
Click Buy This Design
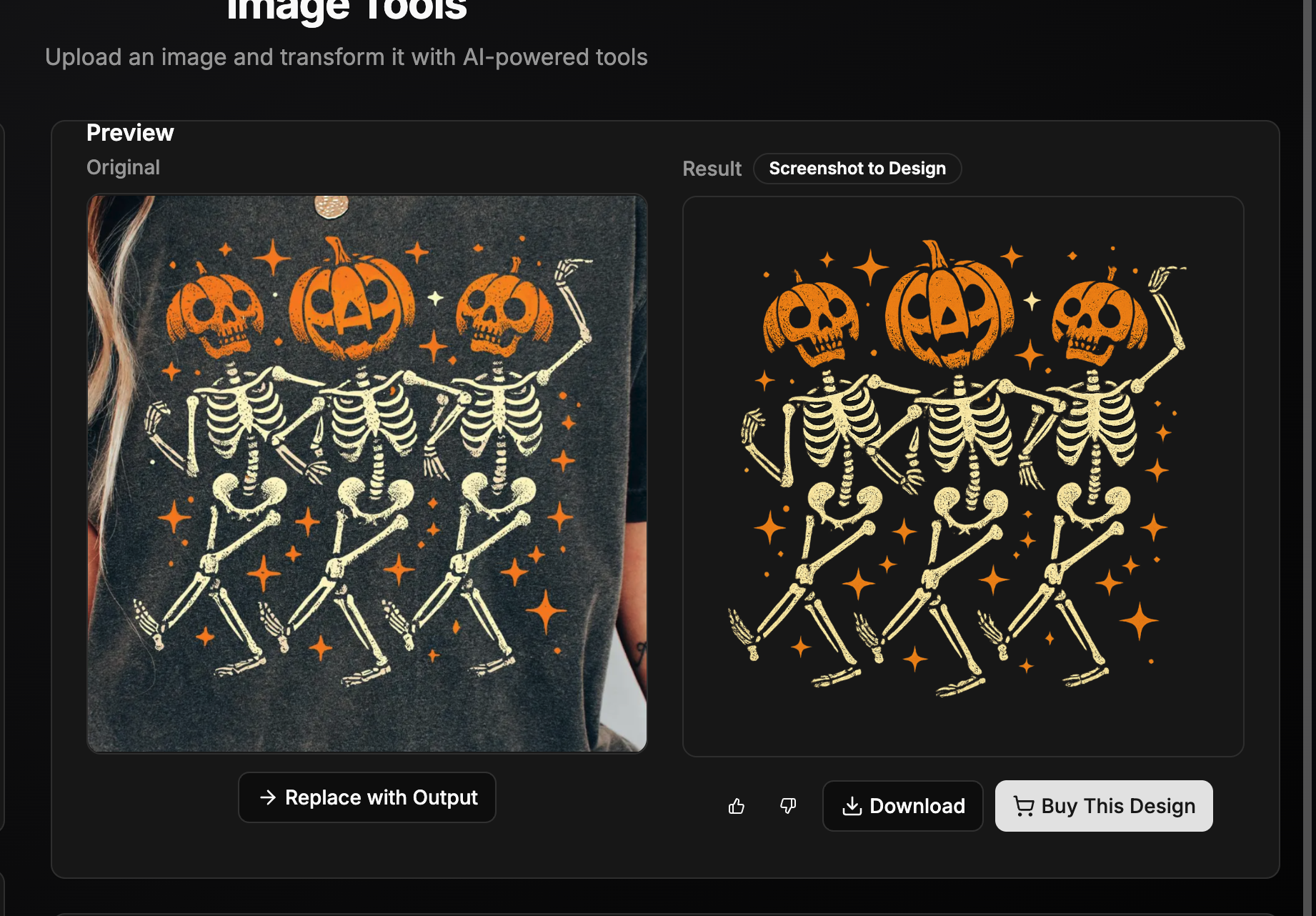[1104, 806]
